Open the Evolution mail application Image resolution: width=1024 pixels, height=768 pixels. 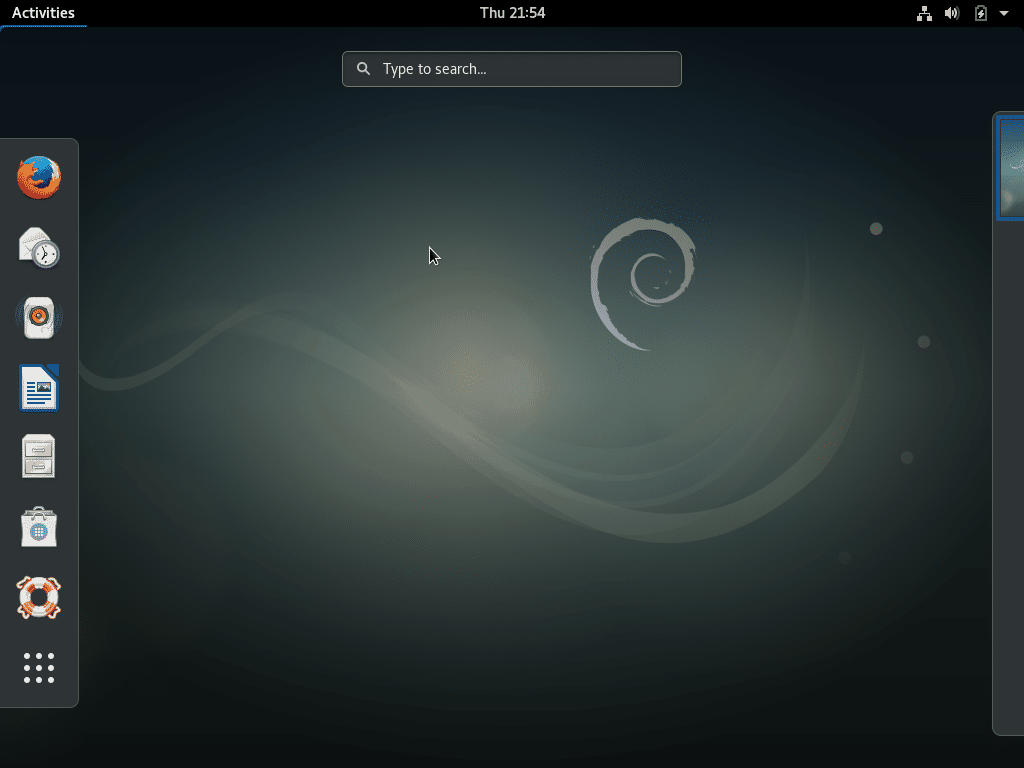point(38,247)
